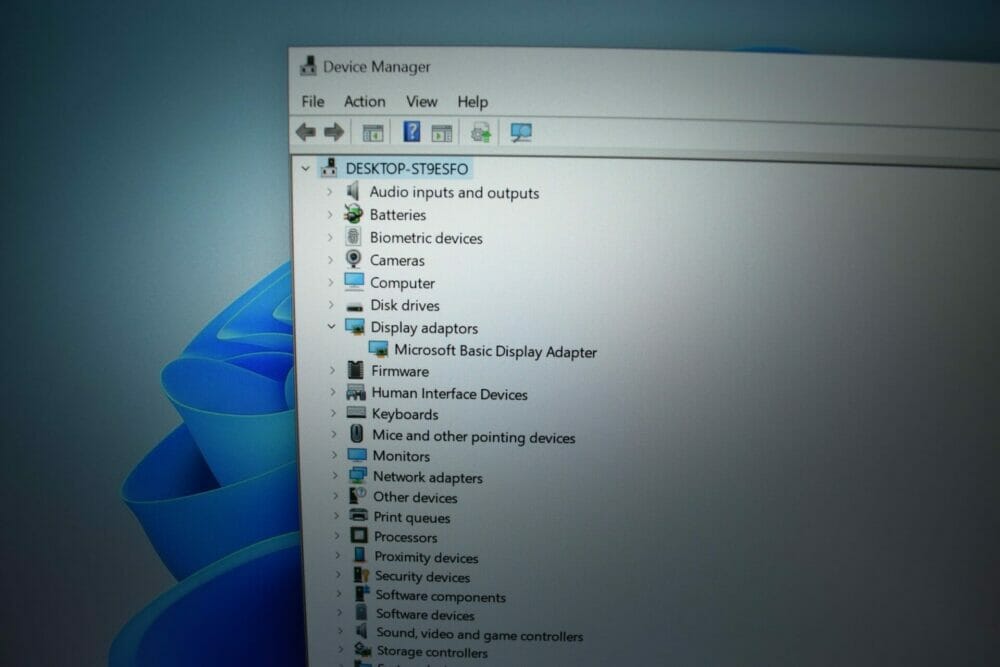Show or hide the console tree pane
The image size is (1000, 667).
372,133
